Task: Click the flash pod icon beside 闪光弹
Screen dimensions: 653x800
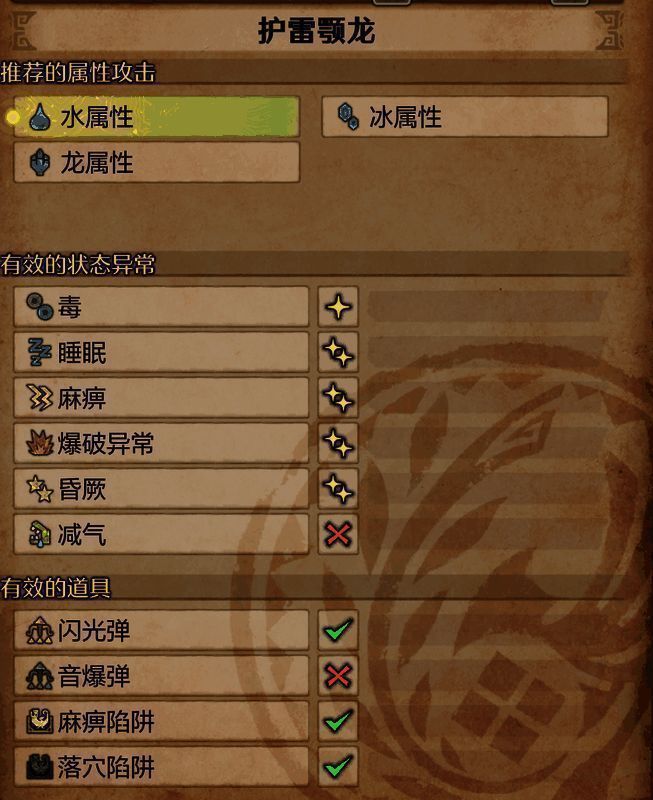Action: click(x=40, y=630)
